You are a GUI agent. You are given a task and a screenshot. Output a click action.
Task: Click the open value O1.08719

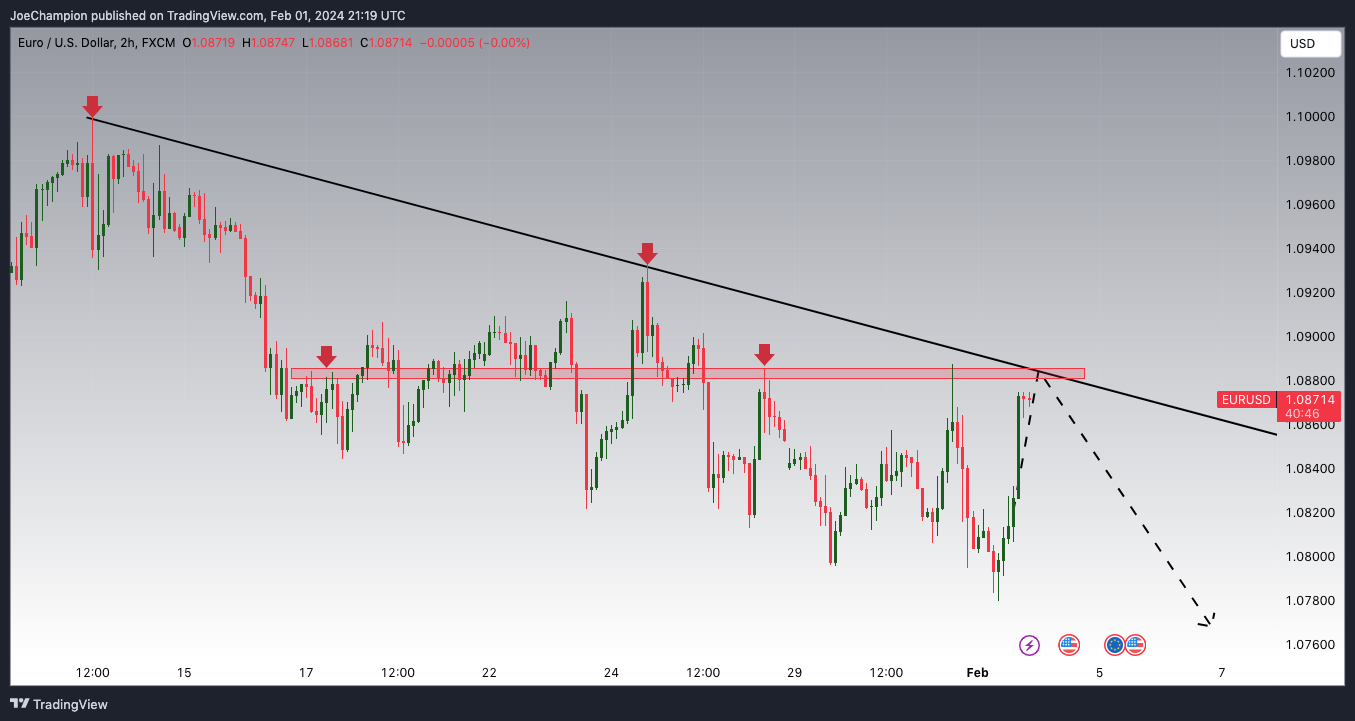pyautogui.click(x=208, y=43)
